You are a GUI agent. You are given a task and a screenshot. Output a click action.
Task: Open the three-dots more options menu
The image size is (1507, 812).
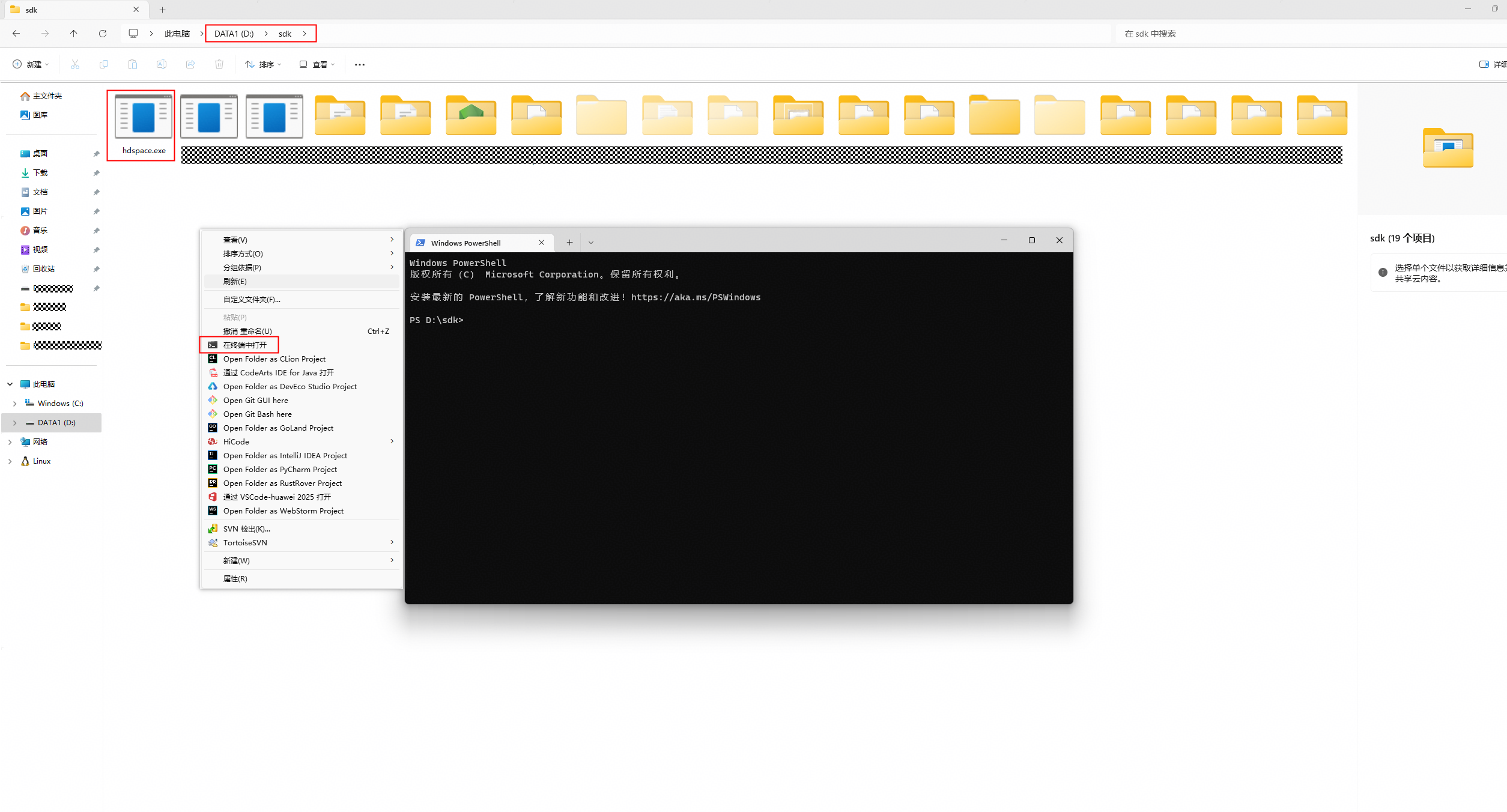tap(360, 64)
